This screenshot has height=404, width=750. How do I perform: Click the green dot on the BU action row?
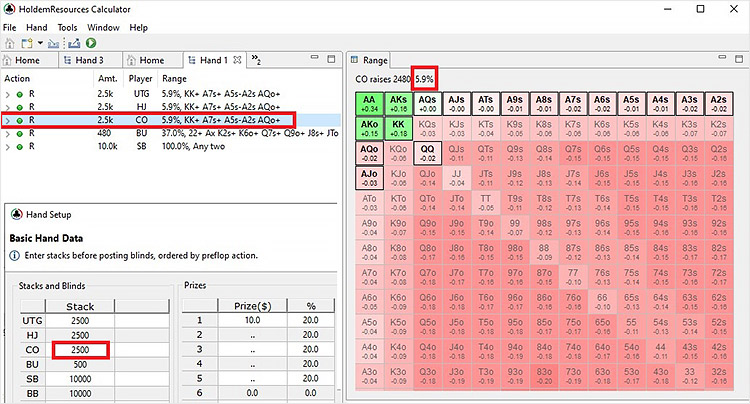19,132
